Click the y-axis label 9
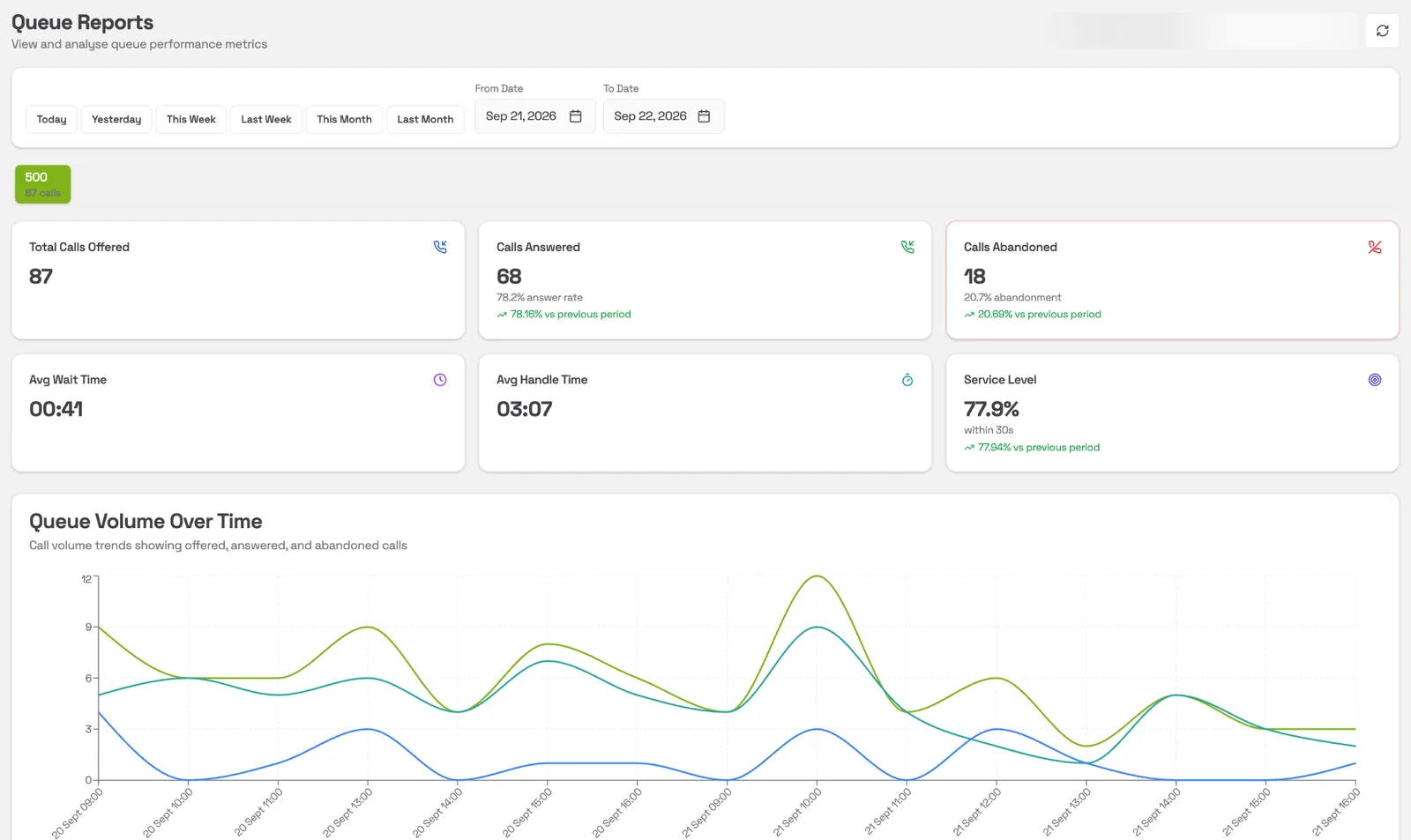This screenshot has width=1411, height=840. pos(88,627)
